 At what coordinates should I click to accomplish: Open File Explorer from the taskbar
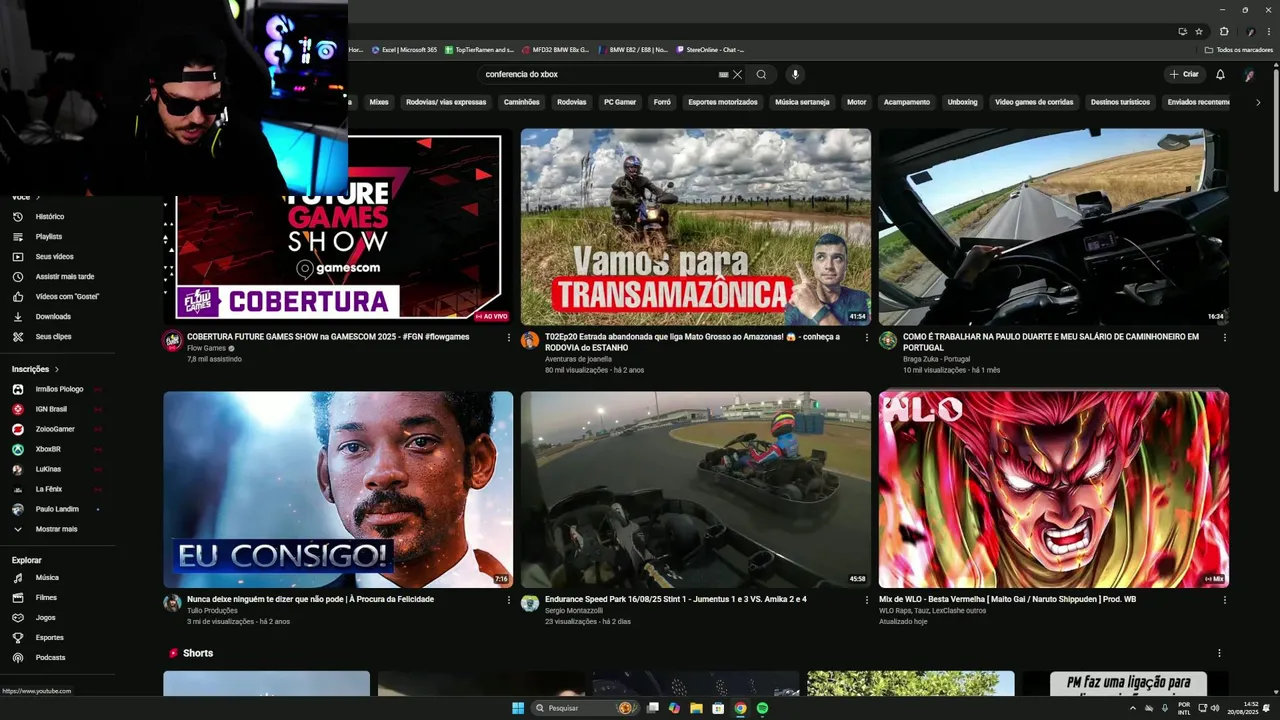[696, 708]
